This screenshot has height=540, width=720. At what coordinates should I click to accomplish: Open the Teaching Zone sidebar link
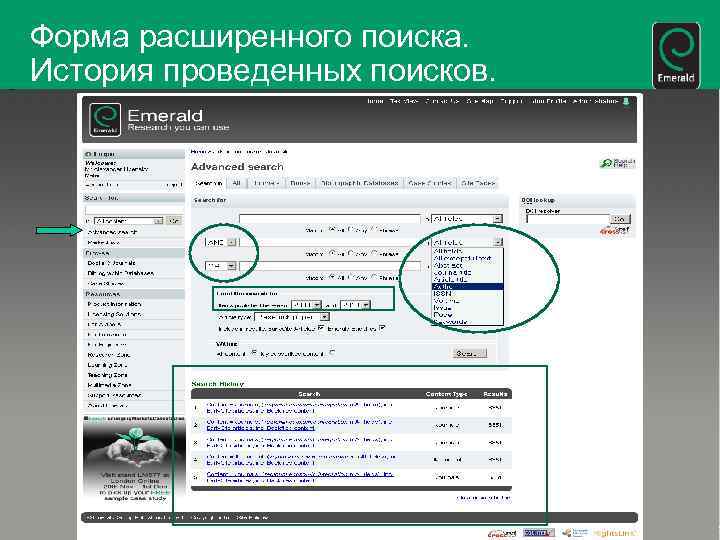[x=107, y=375]
